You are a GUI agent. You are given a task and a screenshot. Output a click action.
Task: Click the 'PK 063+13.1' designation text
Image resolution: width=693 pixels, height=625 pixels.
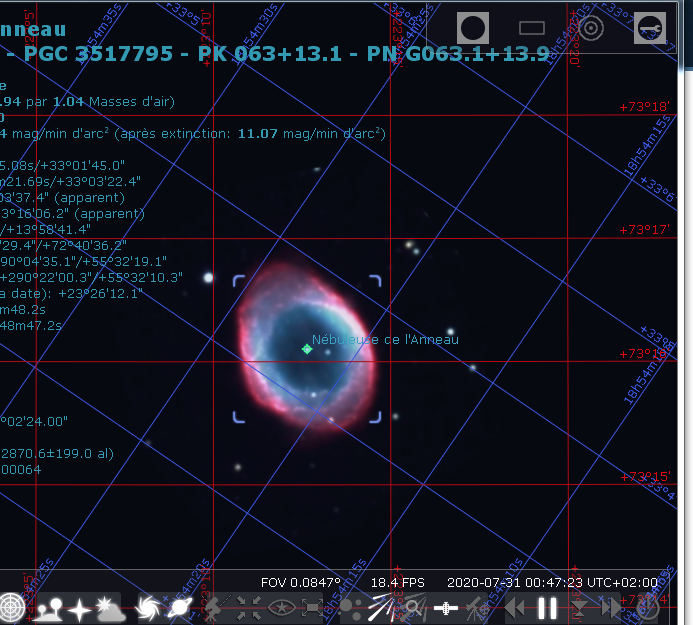270,54
